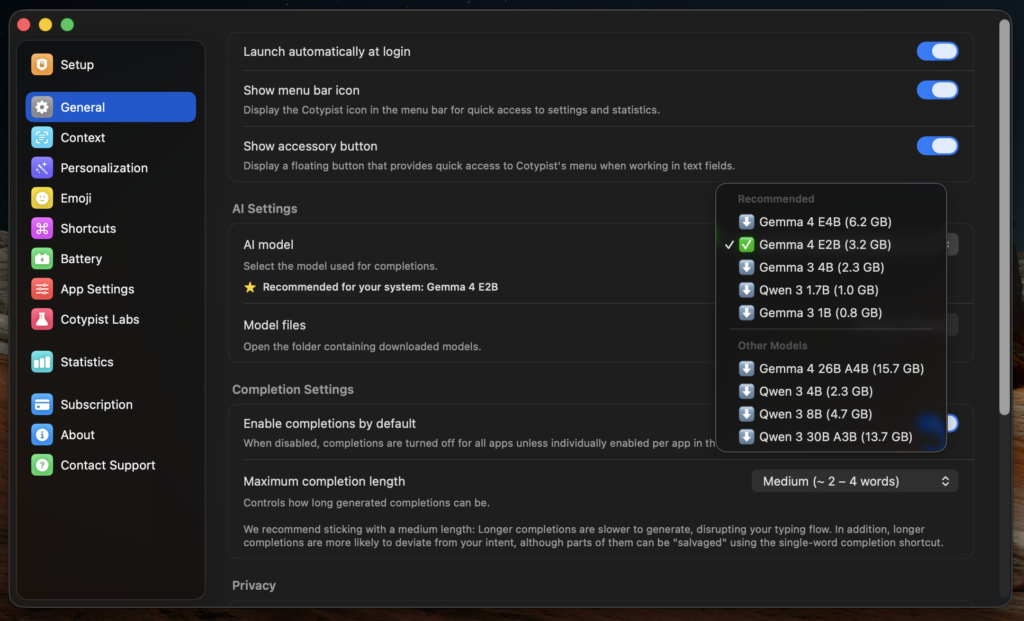Click download icon beside Gemma 4 E4B
Viewport: 1024px width, 621px height.
(x=746, y=222)
